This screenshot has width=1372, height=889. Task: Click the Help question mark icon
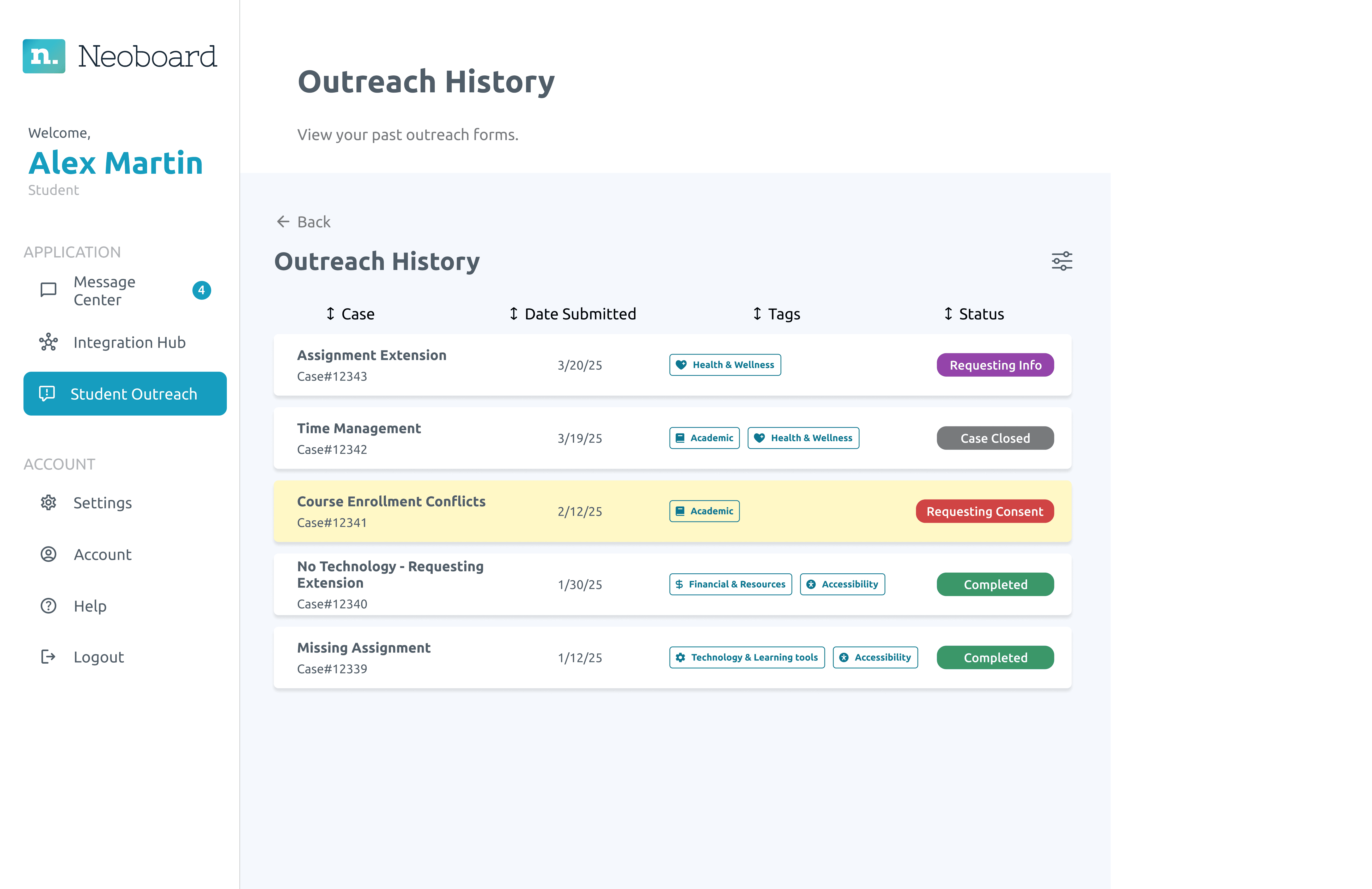(x=48, y=606)
